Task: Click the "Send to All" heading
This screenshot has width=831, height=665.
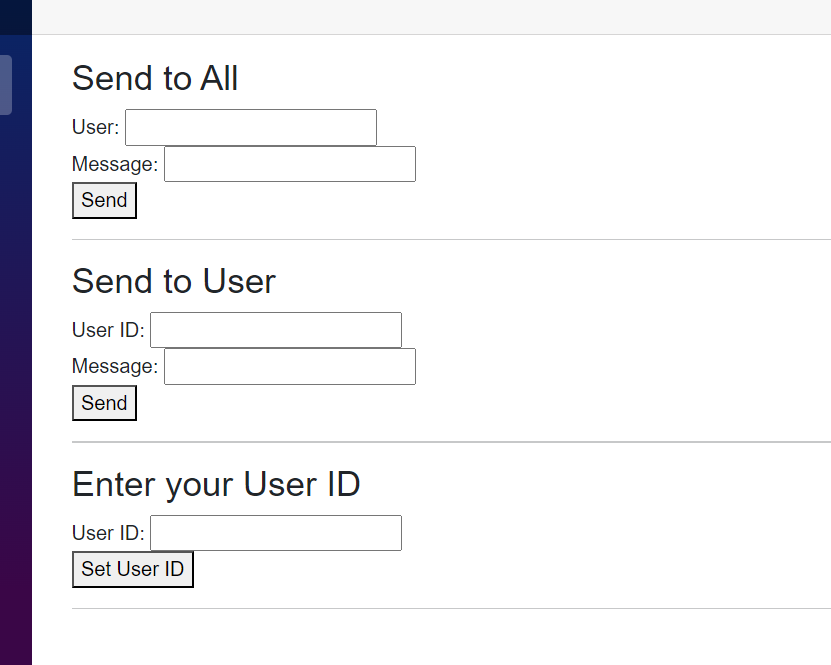Action: [155, 78]
